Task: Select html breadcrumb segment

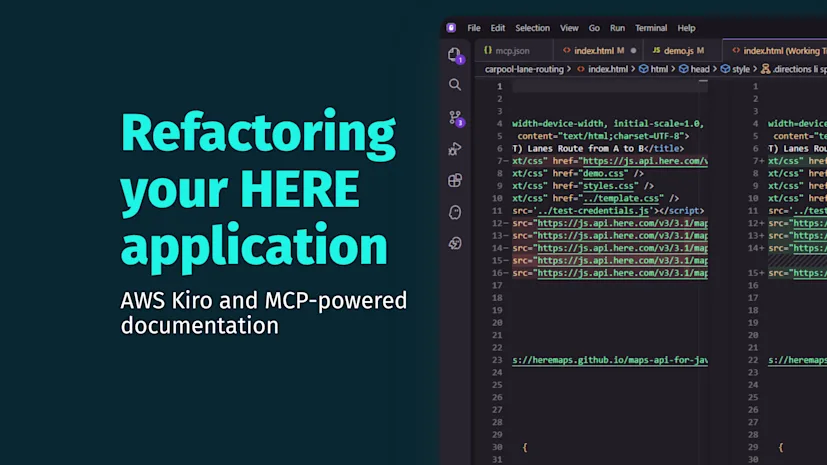Action: pos(653,69)
